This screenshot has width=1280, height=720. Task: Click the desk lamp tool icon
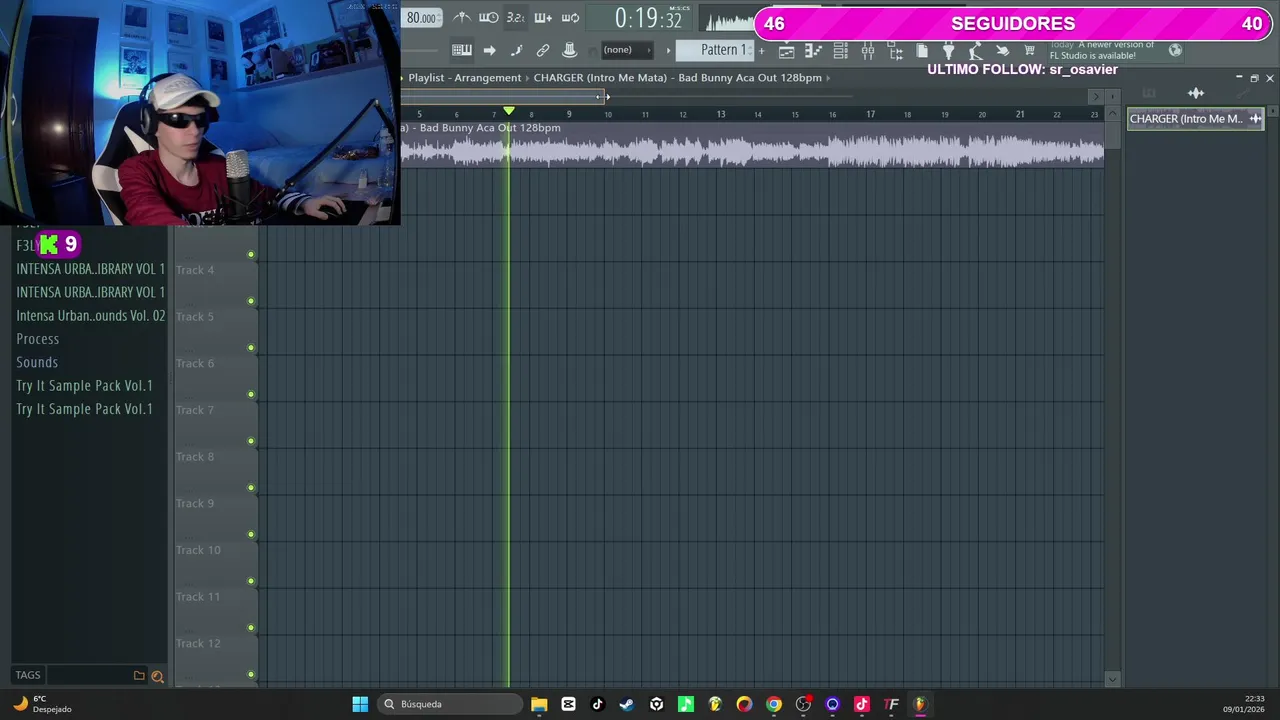tap(976, 50)
